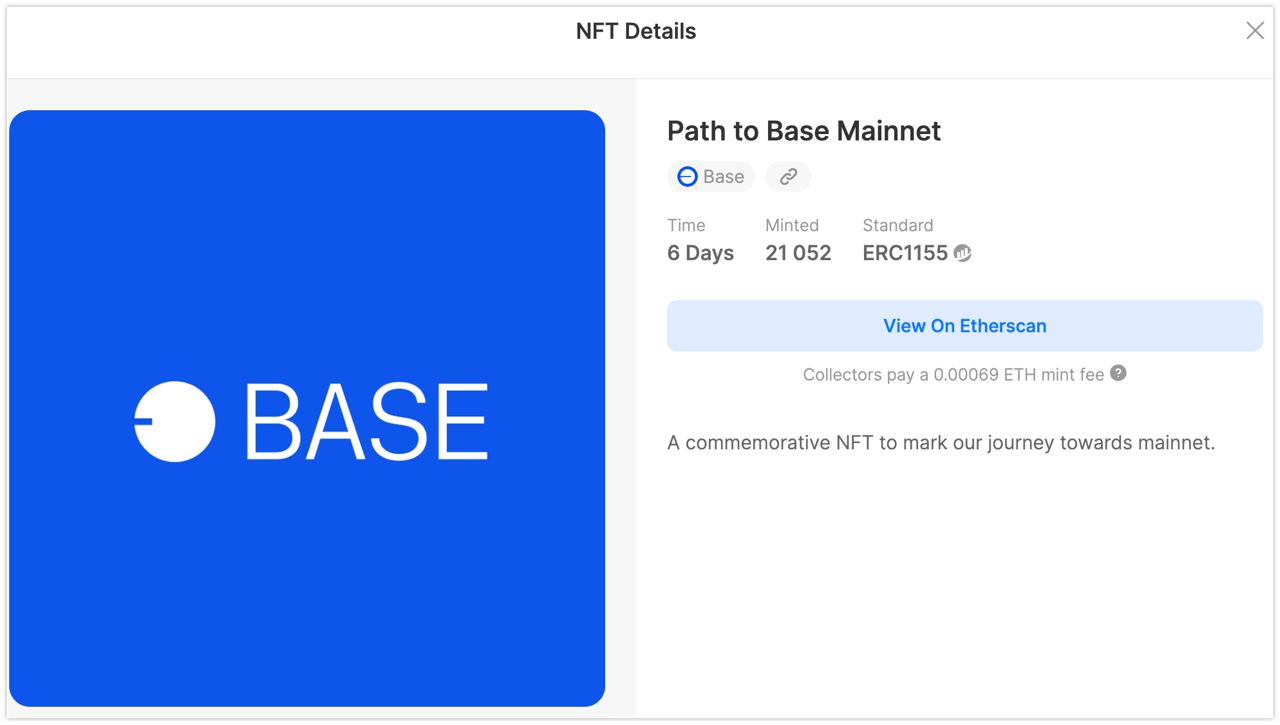Click the Standard label
This screenshot has width=1280, height=725.
898,225
